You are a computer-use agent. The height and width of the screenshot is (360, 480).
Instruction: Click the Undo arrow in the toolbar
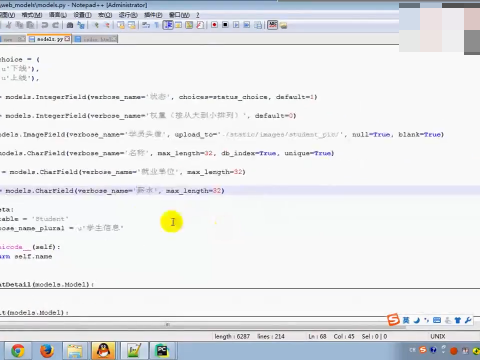click(45, 25)
